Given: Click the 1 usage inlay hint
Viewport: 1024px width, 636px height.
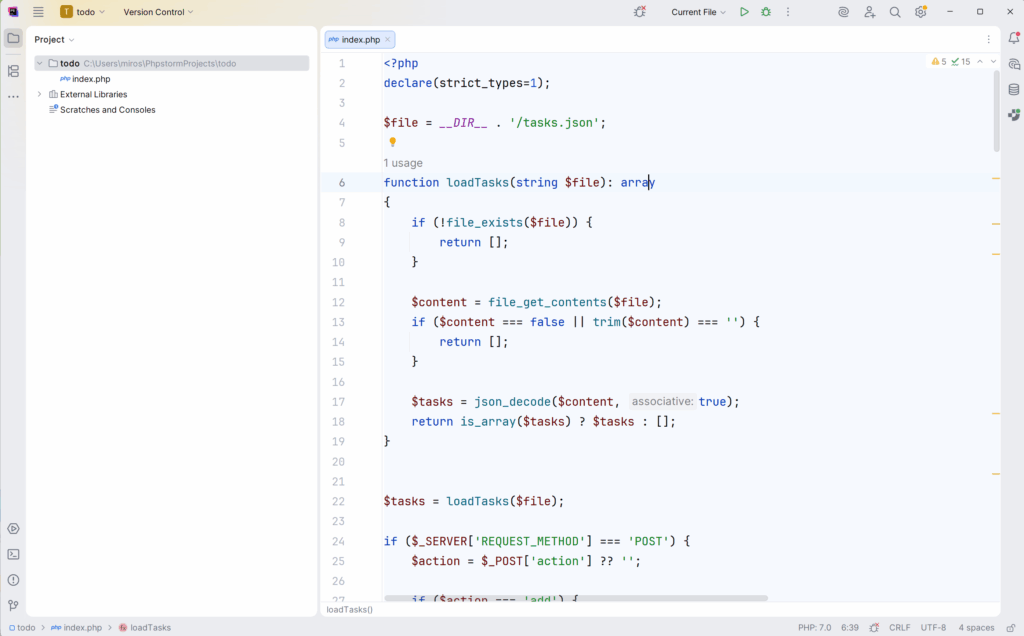Looking at the screenshot, I should (403, 163).
